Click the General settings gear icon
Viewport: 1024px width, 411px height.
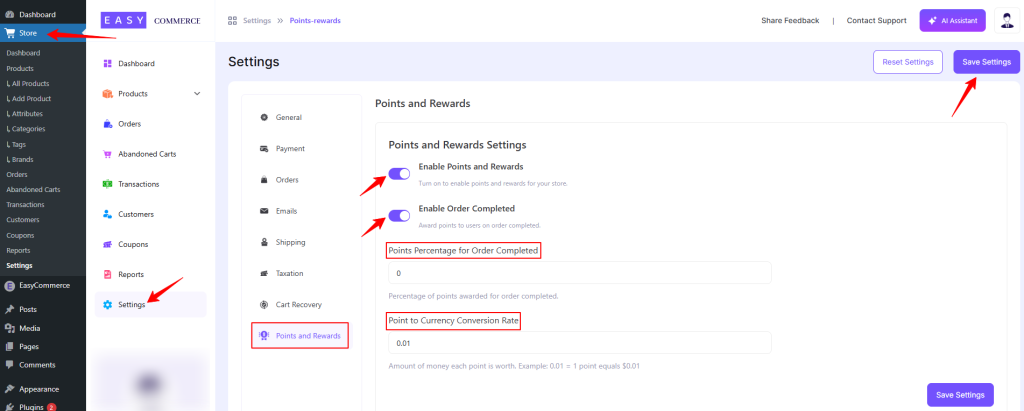[264, 118]
